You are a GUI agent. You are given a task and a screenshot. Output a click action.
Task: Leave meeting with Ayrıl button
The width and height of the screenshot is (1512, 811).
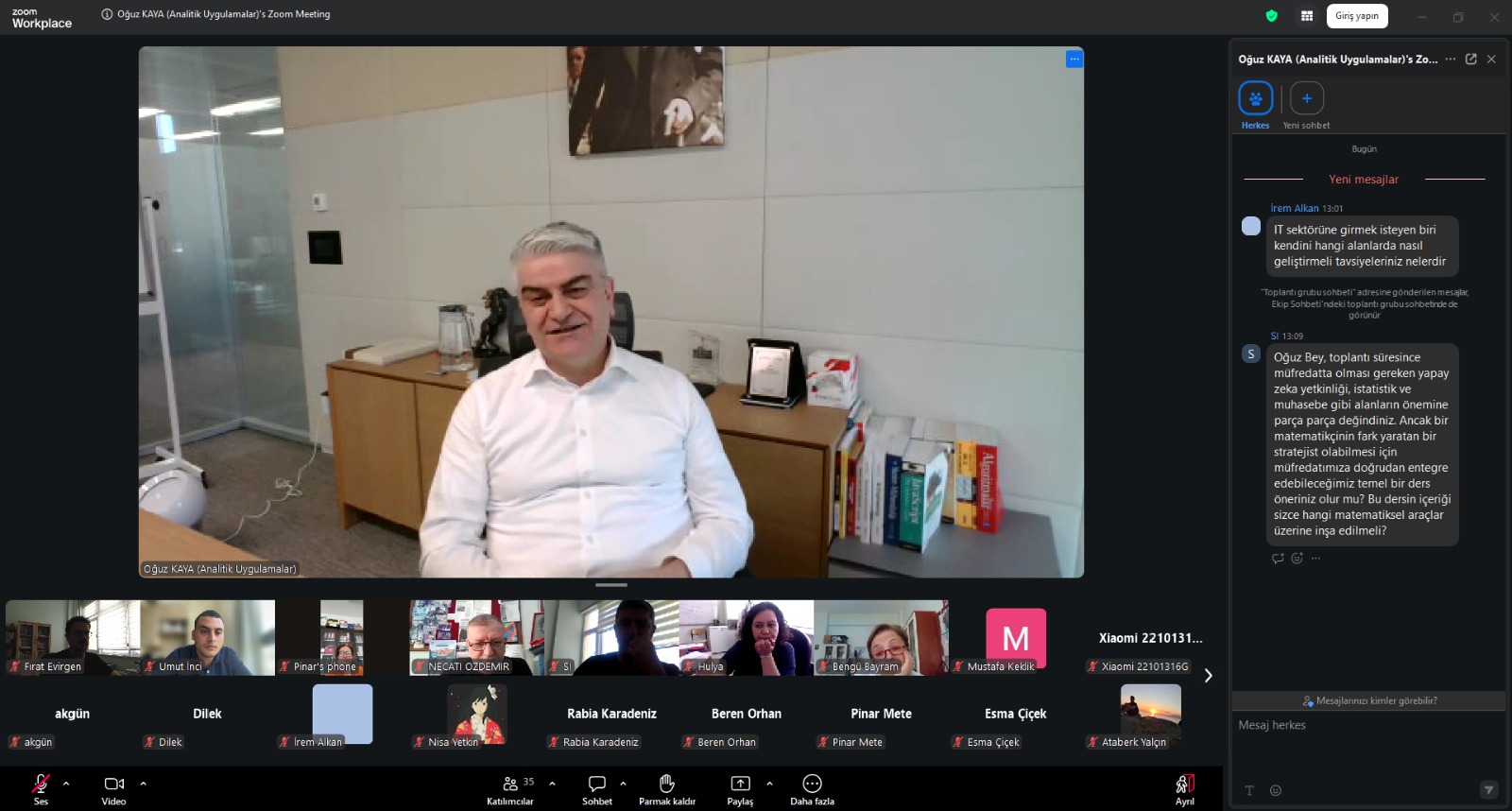point(1185,788)
